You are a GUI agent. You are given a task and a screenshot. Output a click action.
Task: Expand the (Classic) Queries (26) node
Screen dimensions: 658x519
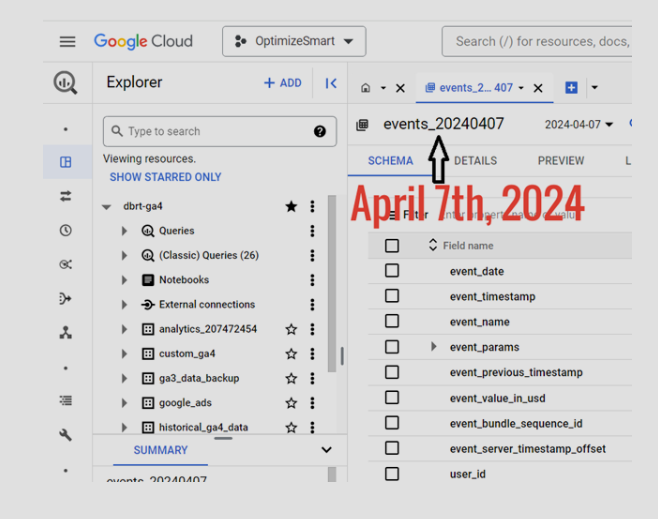click(x=124, y=255)
